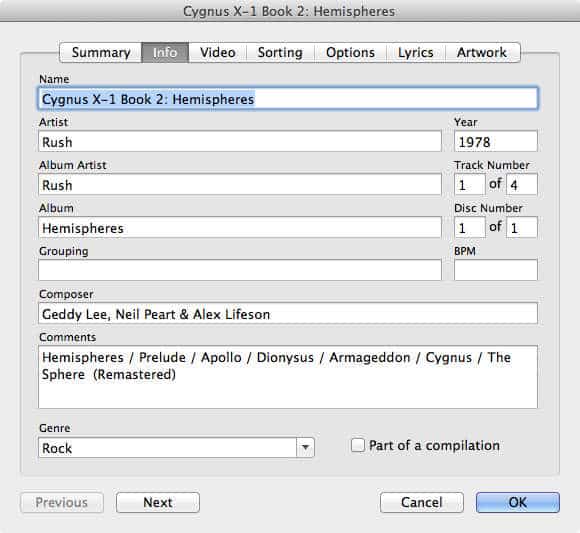The width and height of the screenshot is (580, 533).
Task: Select the Info tab
Action: point(165,53)
